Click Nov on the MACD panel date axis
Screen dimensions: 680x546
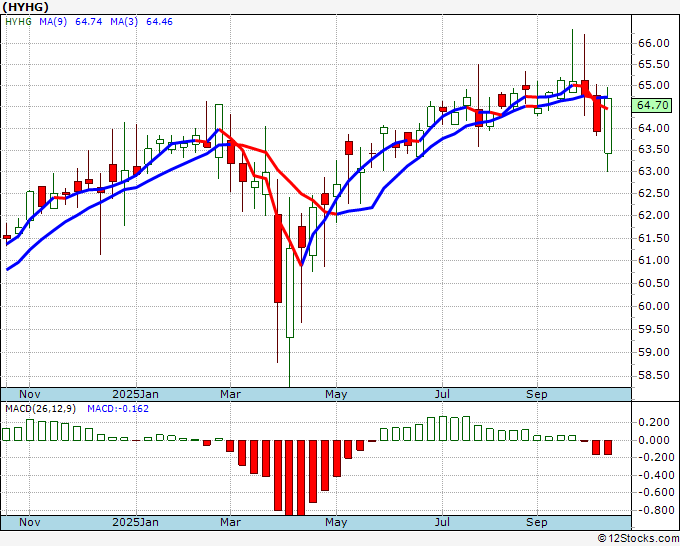pos(29,522)
